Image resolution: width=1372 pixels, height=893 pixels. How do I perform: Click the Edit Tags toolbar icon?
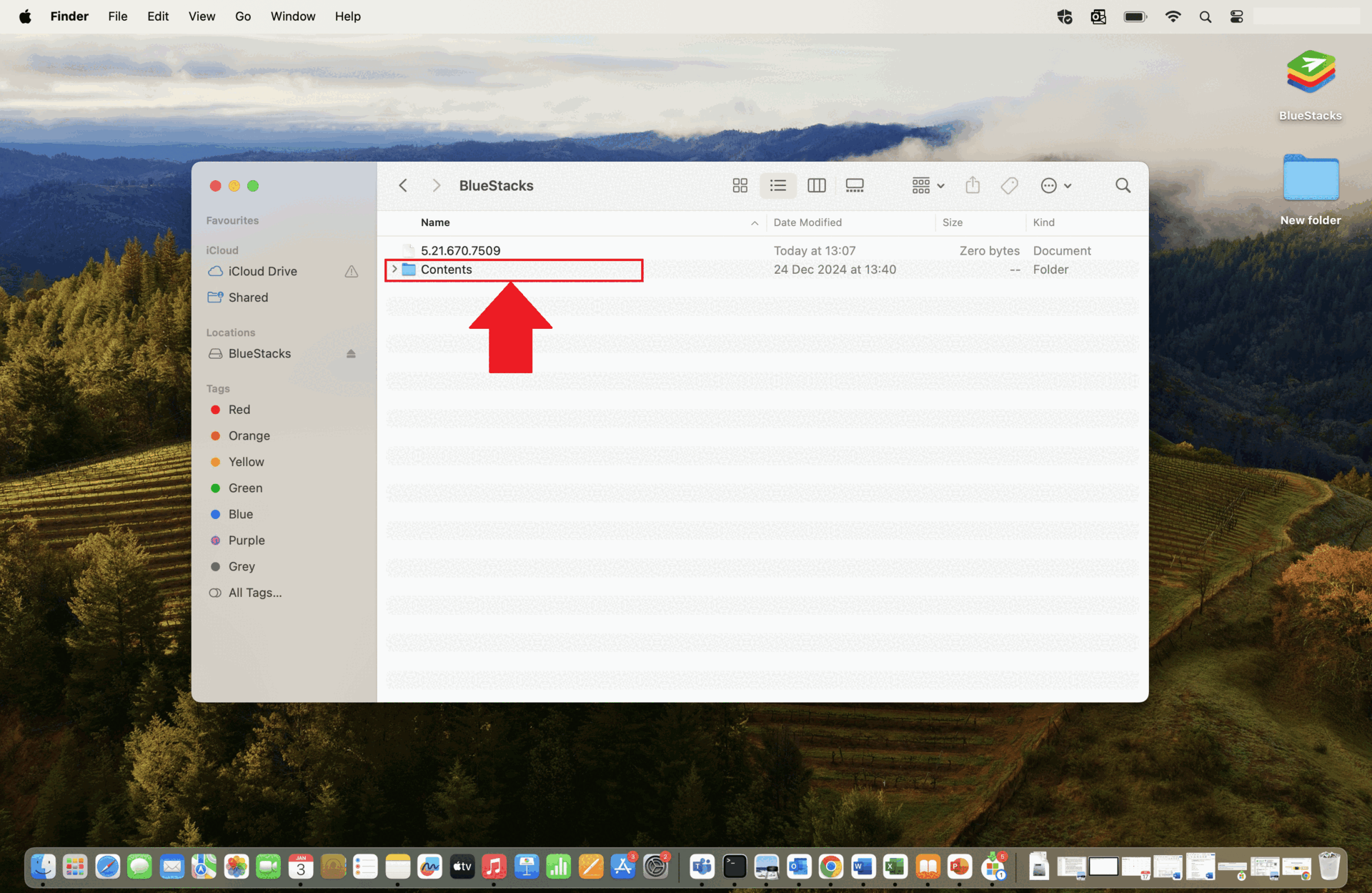(x=1010, y=186)
